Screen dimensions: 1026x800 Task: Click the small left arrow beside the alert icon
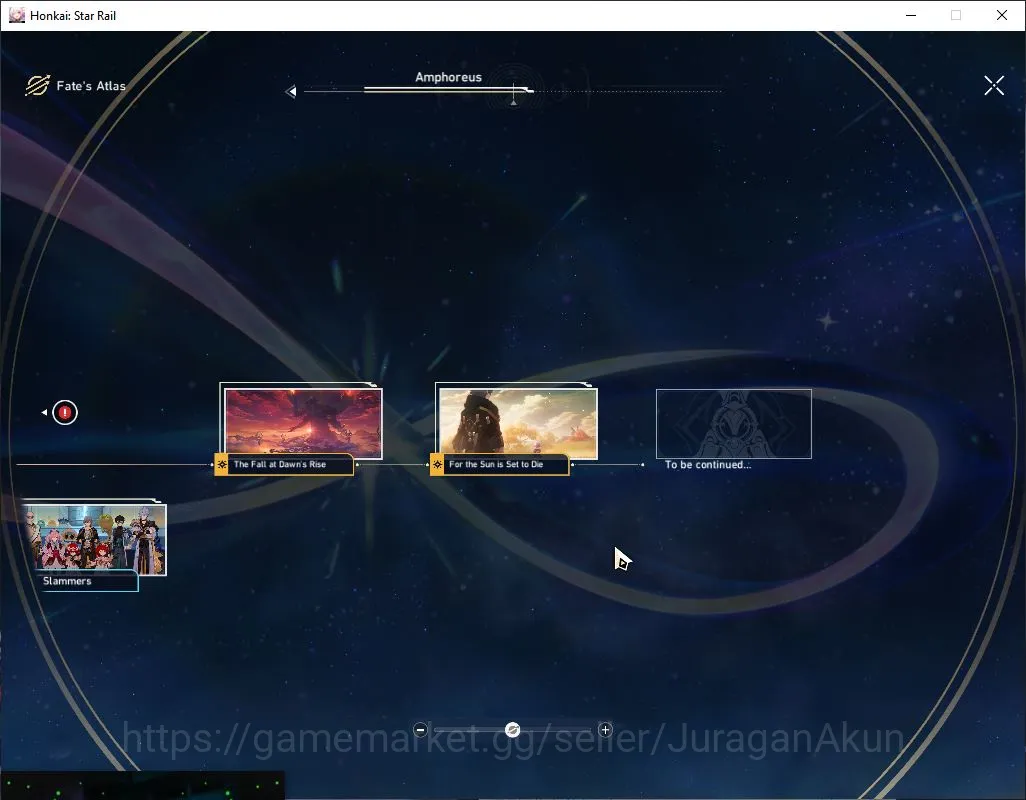point(44,413)
